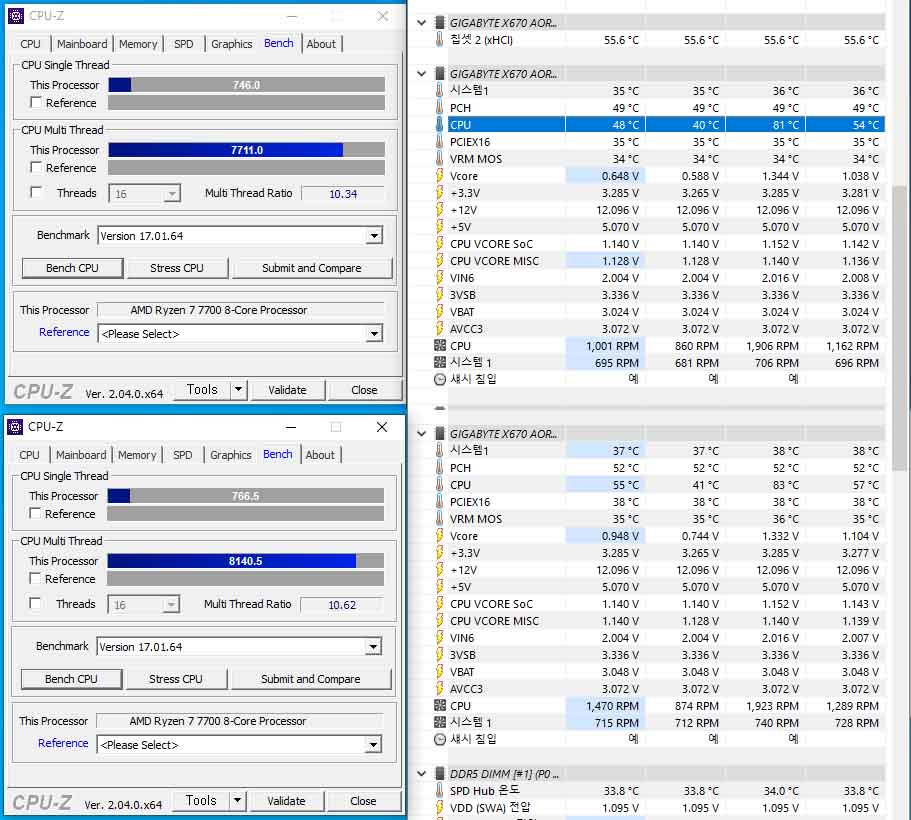This screenshot has width=911, height=820.
Task: Click the memory icon beside DDR5 DIMM [#1]
Action: coord(440,774)
